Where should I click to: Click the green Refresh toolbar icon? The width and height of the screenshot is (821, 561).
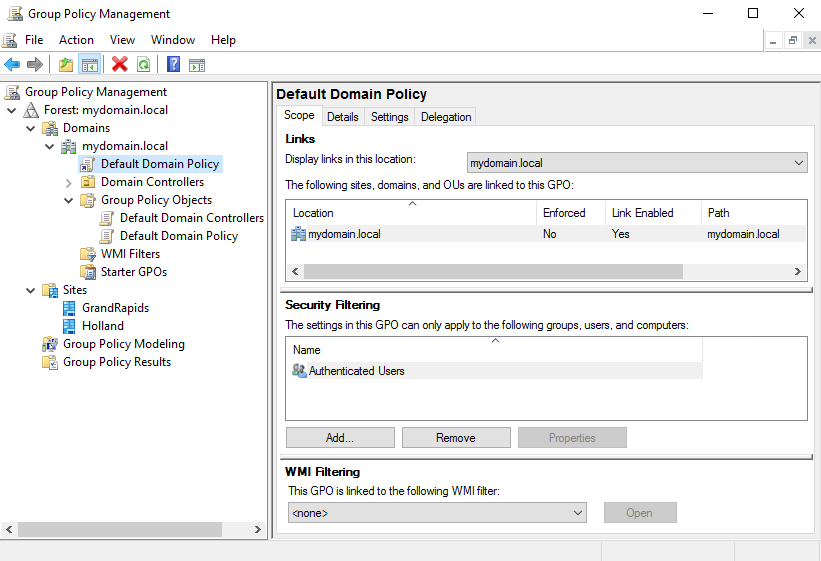144,65
